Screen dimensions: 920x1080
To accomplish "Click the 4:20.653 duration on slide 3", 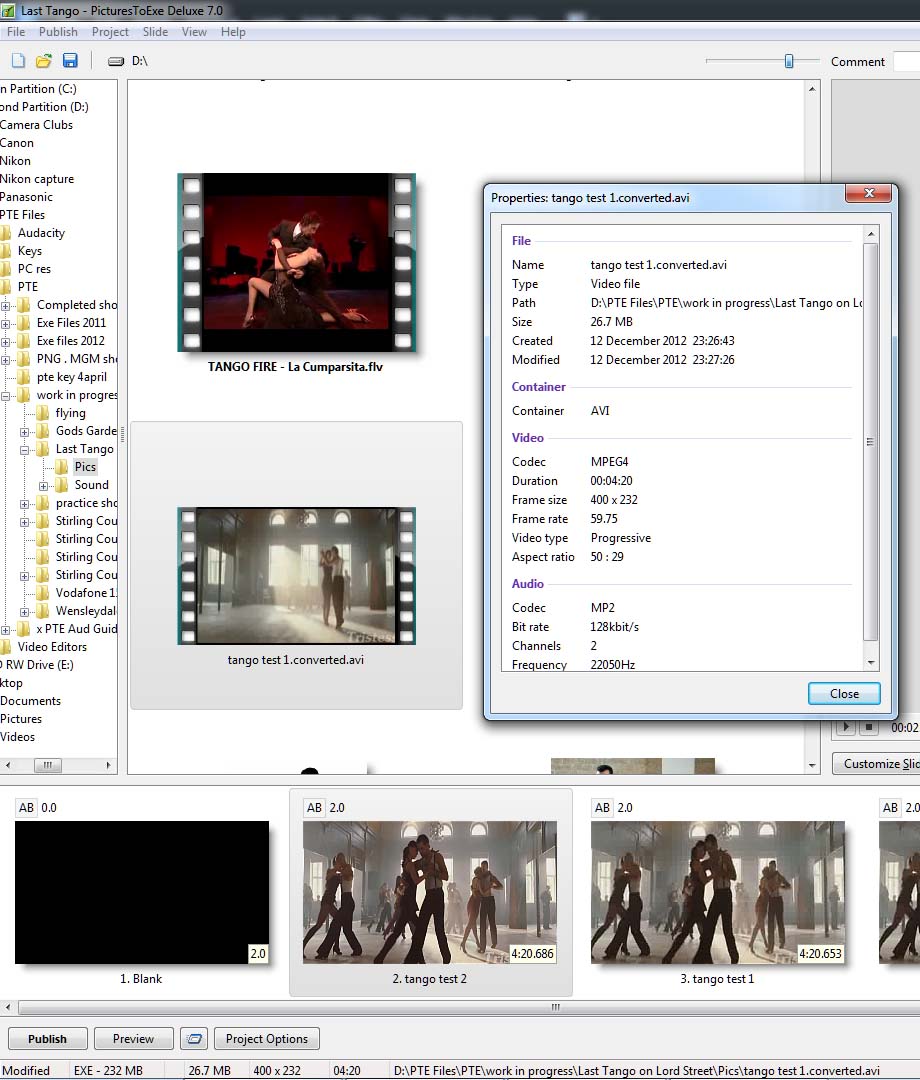I will tap(819, 953).
